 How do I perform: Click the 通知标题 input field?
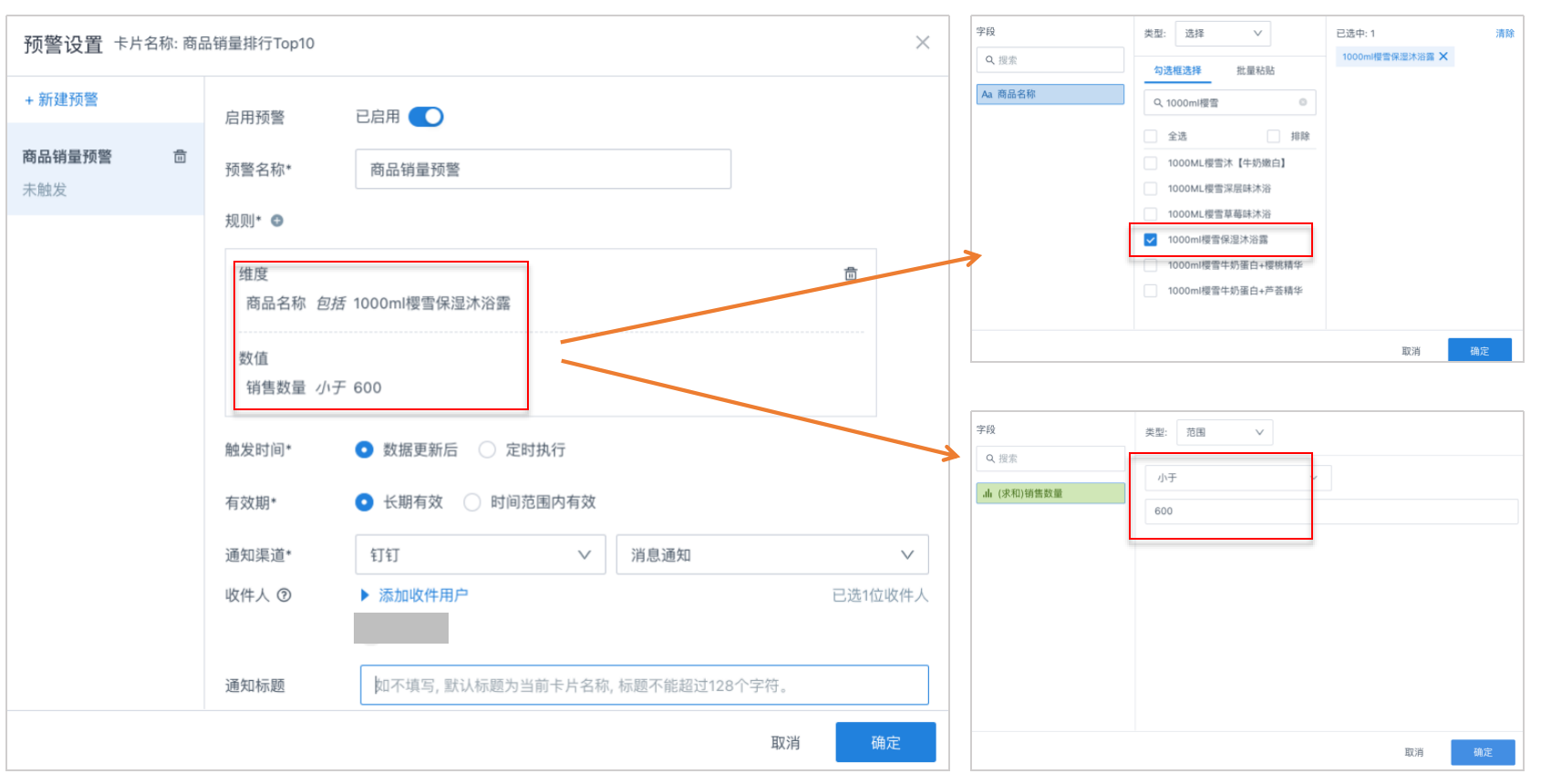(644, 686)
